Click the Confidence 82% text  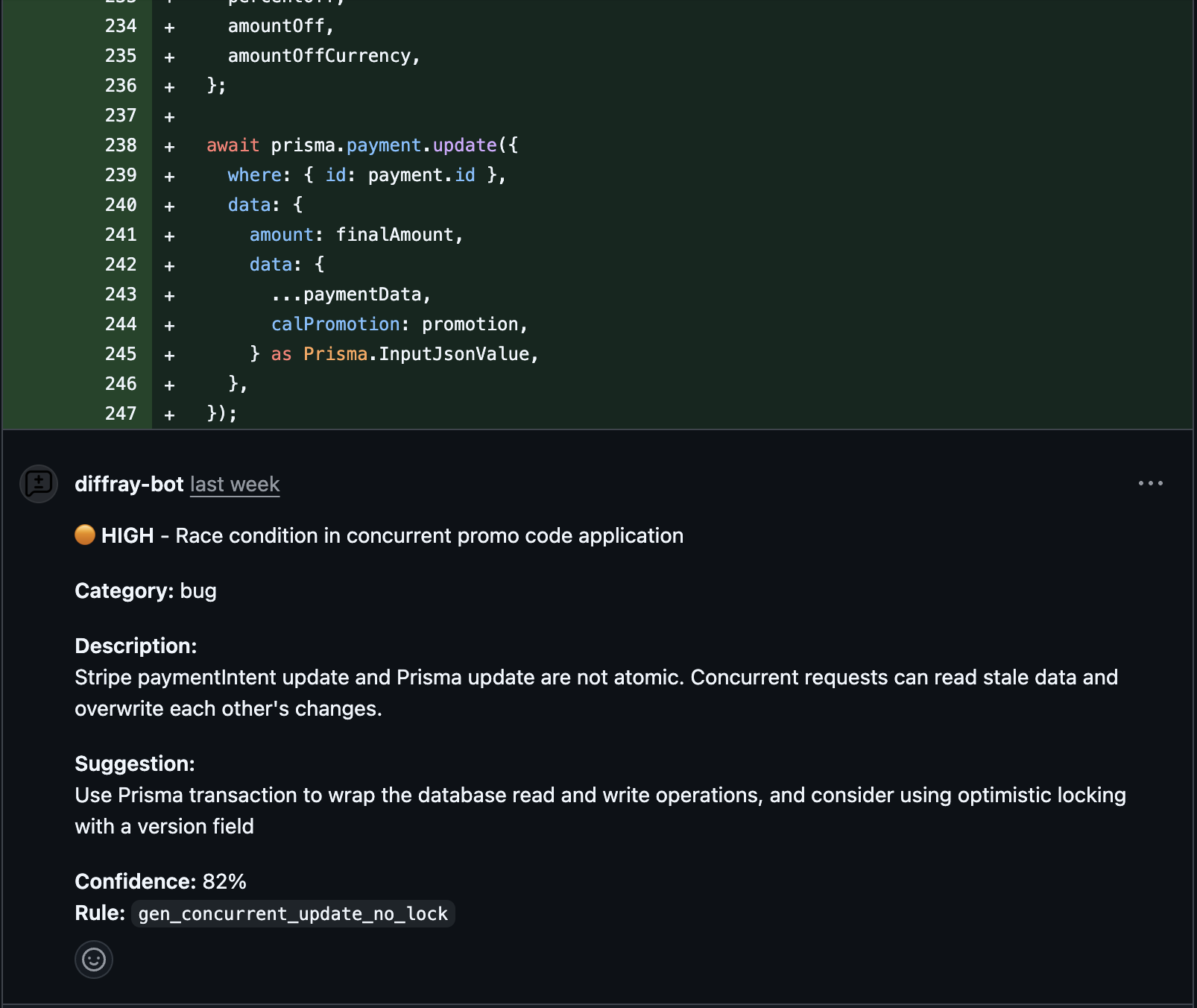[x=160, y=881]
